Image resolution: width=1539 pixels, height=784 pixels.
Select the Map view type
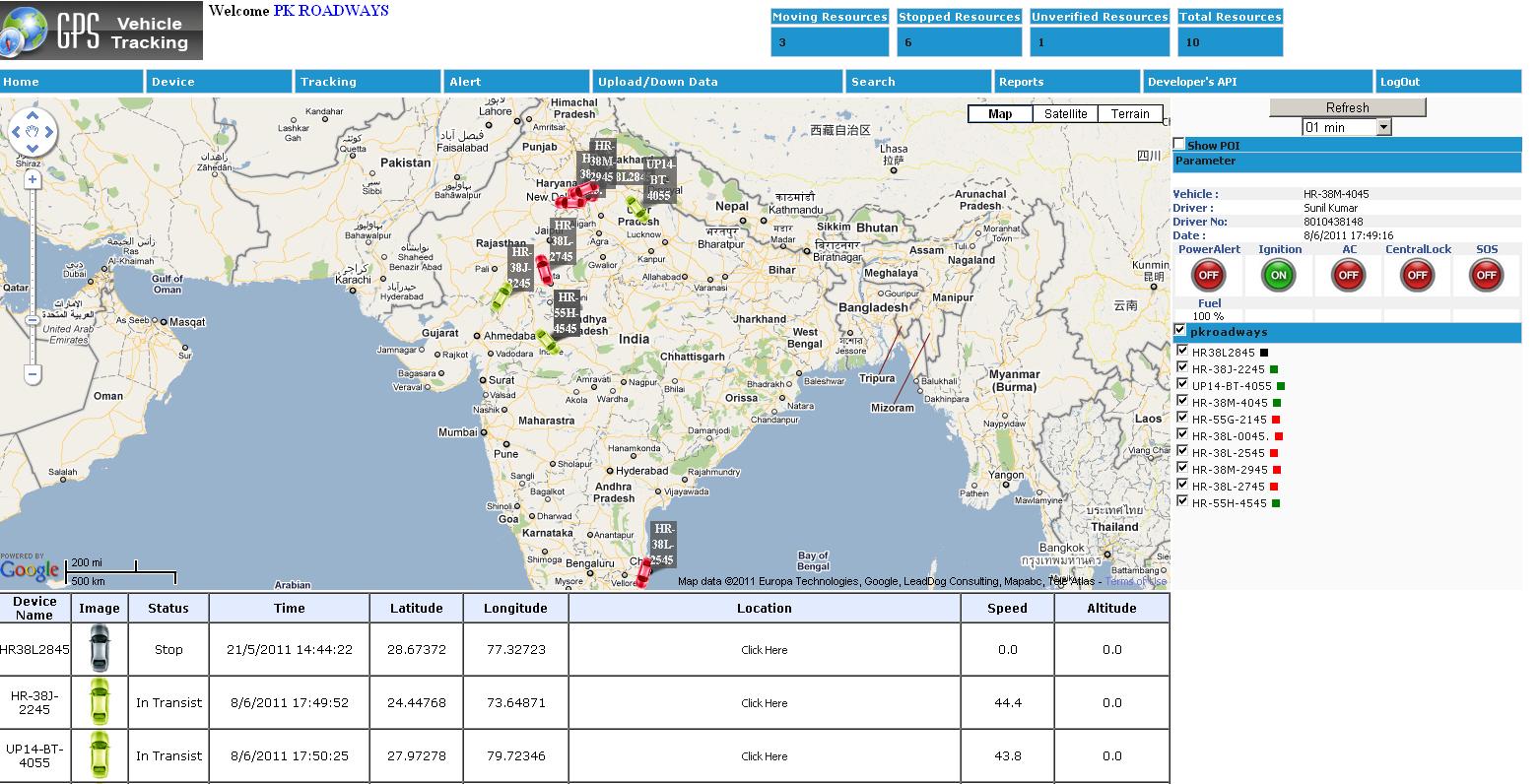[x=1000, y=114]
